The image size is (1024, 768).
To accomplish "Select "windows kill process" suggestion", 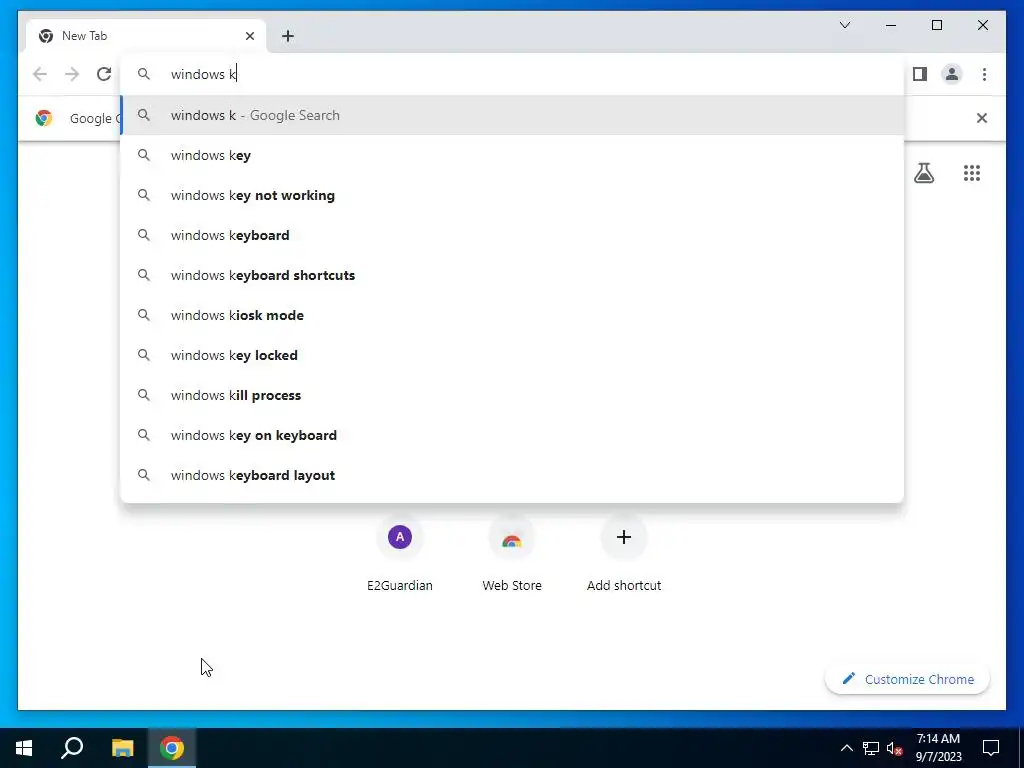I will (x=512, y=395).
